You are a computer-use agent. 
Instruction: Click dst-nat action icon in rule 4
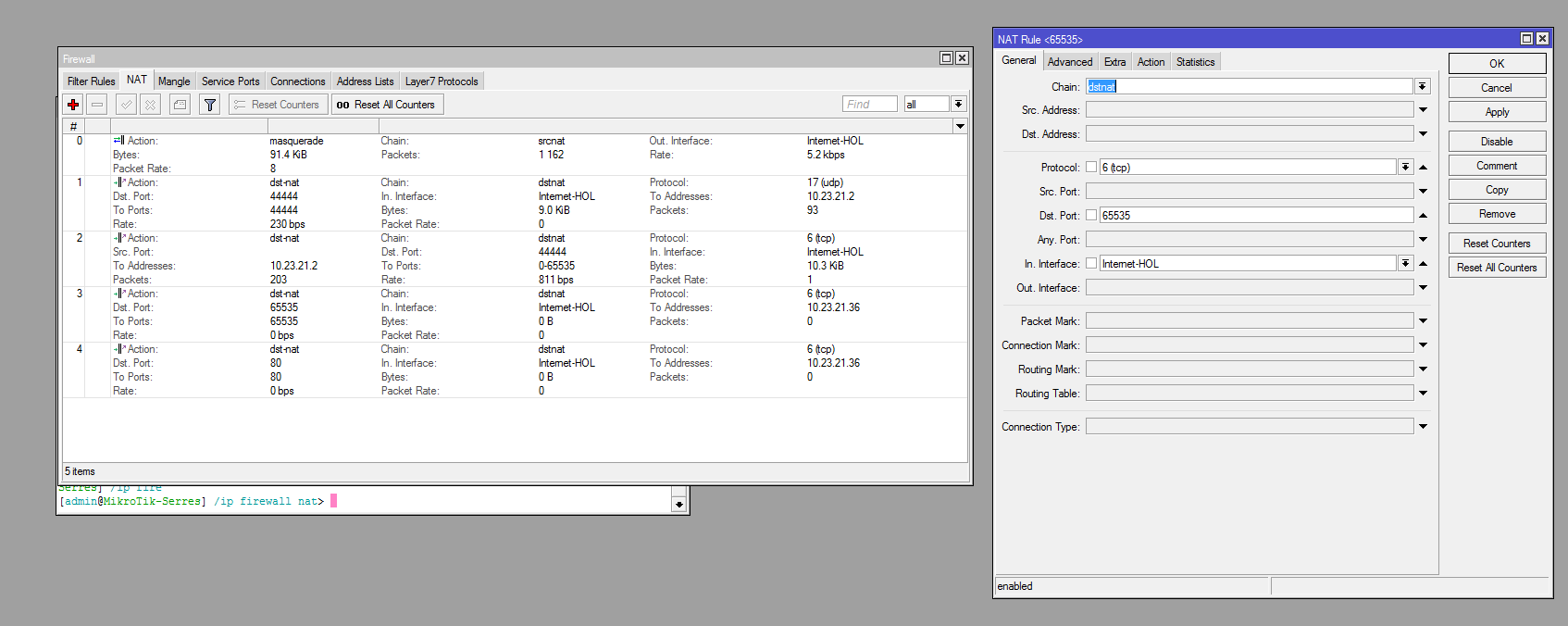point(119,349)
